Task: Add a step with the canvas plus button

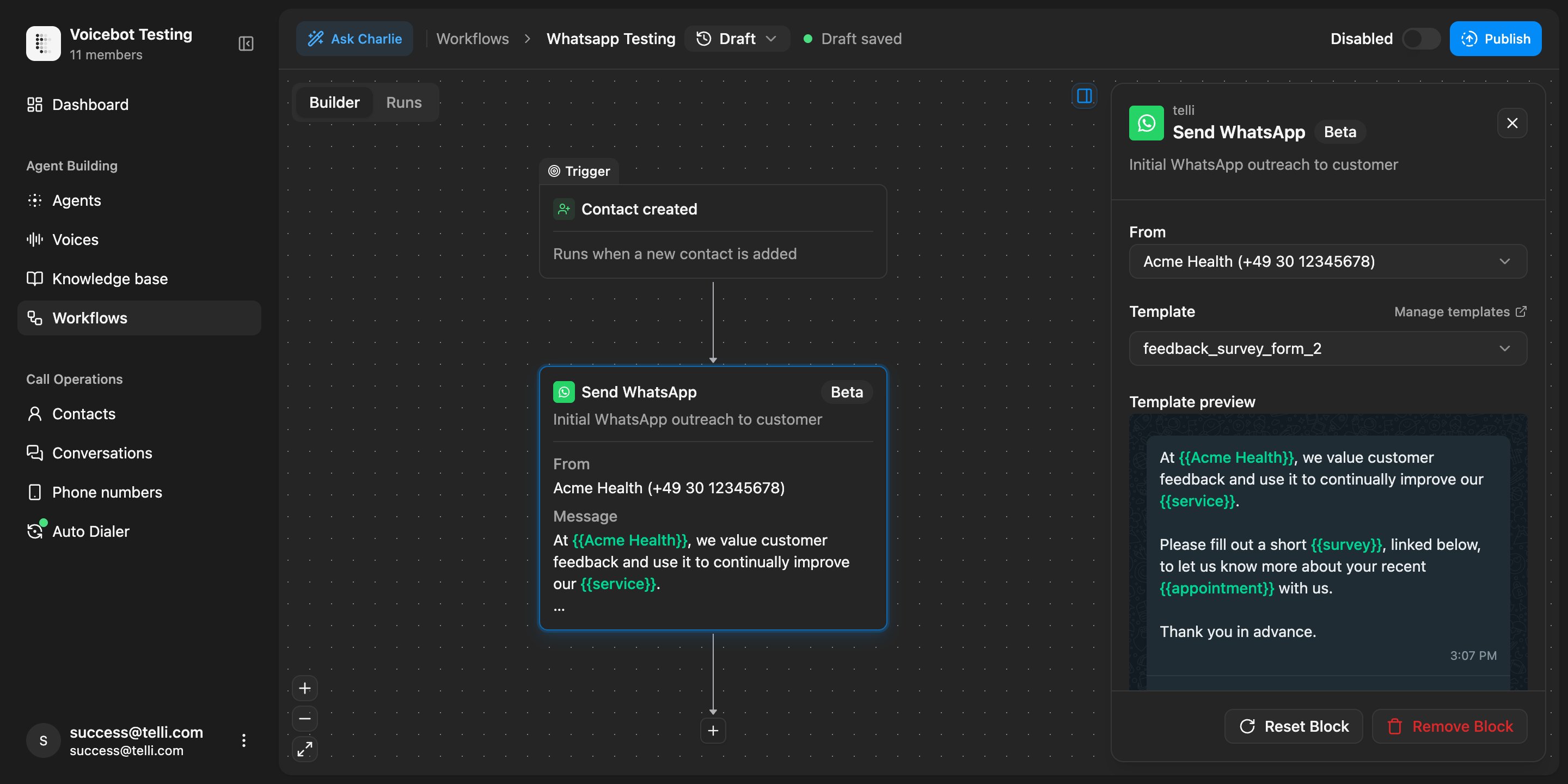Action: (713, 731)
